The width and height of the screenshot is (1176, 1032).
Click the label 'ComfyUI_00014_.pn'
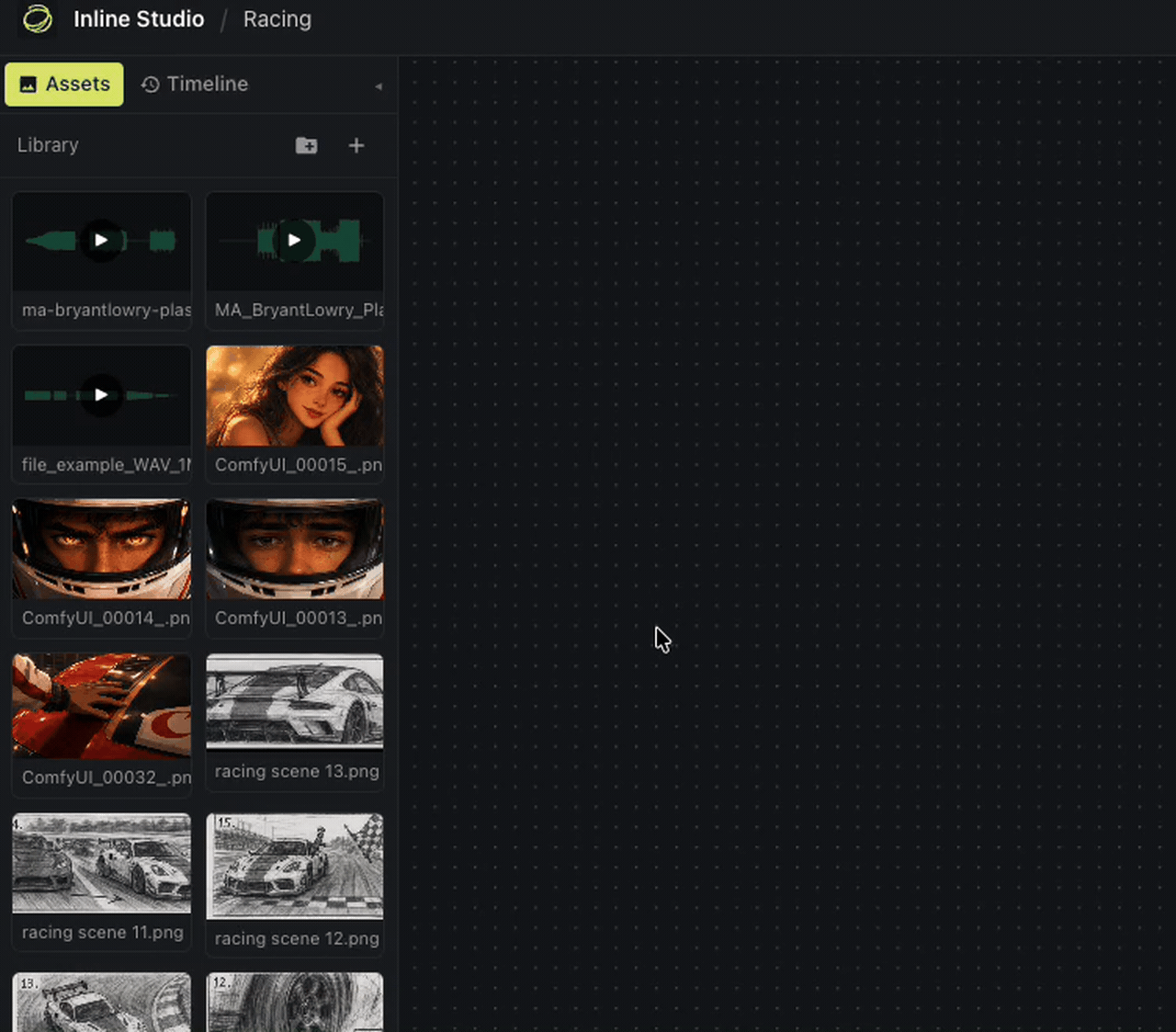(x=106, y=618)
